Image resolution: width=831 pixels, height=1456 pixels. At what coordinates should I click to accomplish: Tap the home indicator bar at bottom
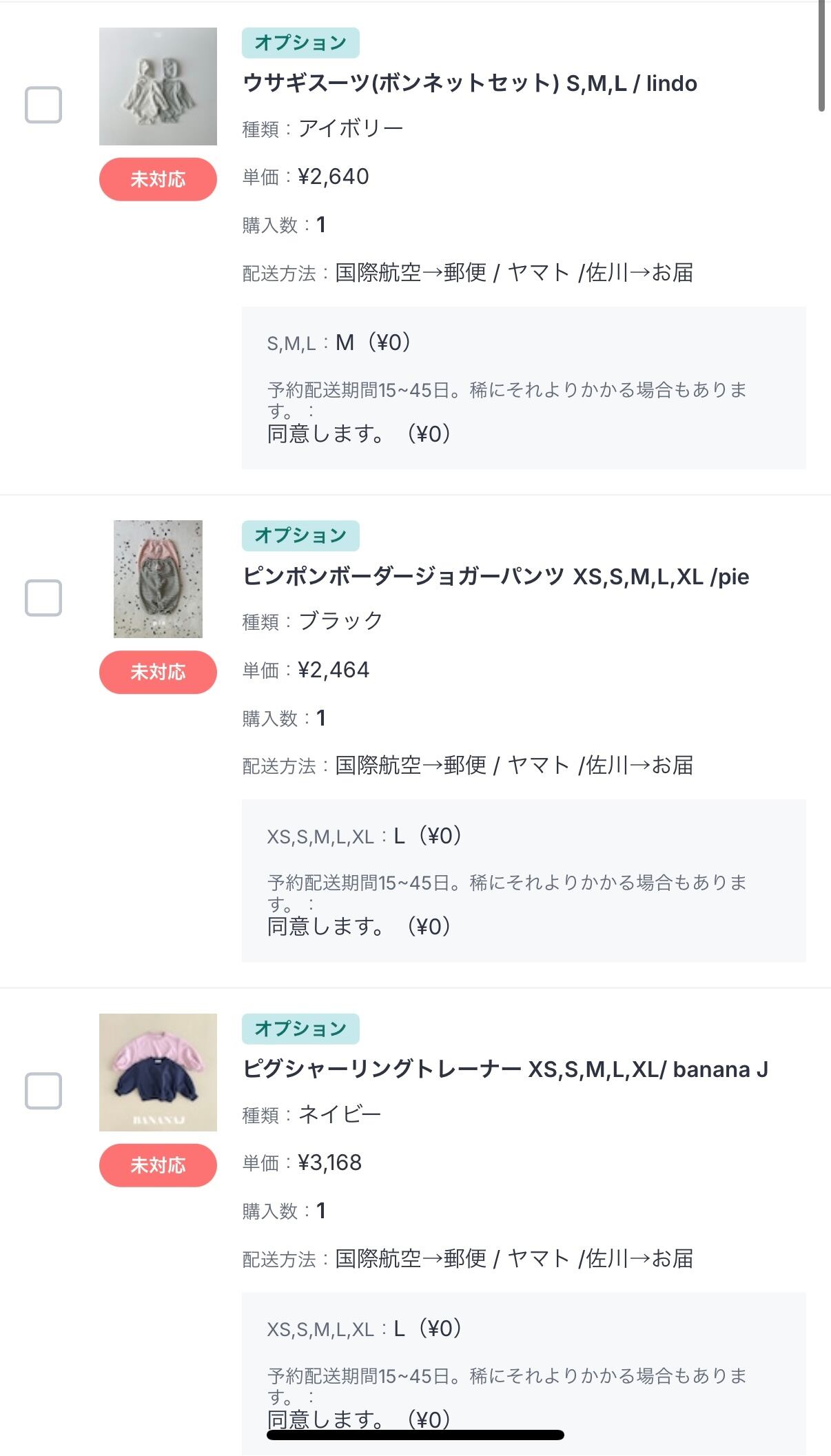(x=415, y=1435)
